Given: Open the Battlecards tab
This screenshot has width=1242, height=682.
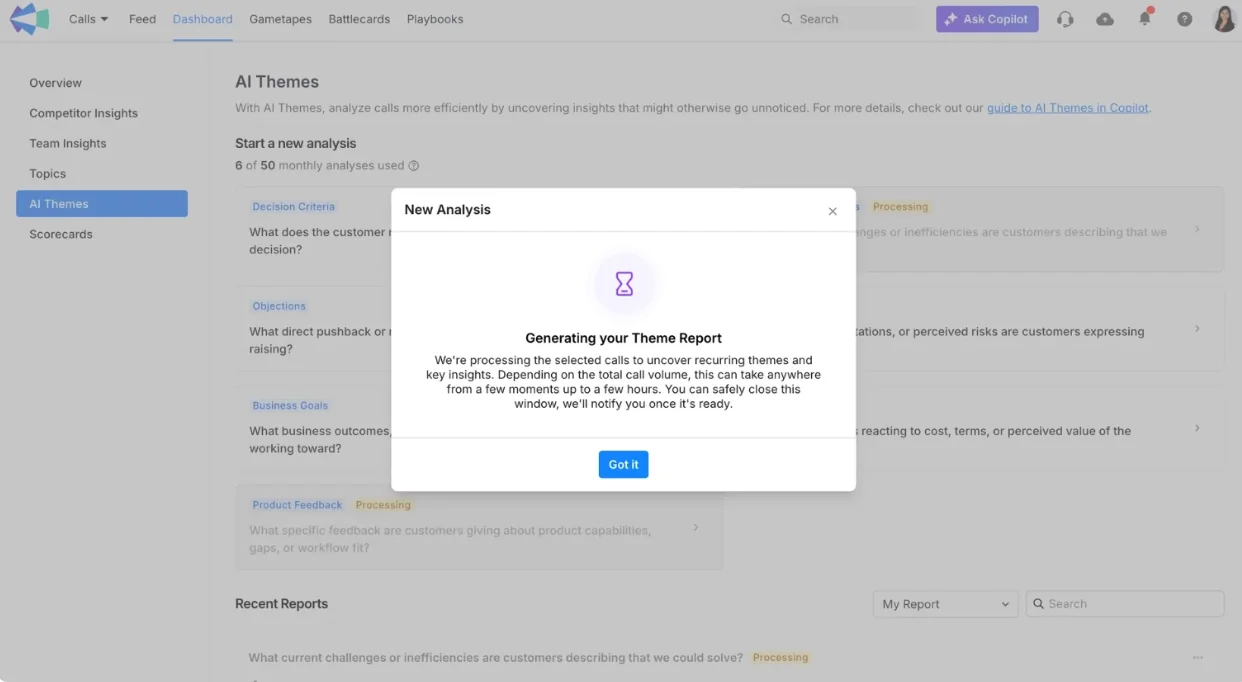Looking at the screenshot, I should 359,19.
